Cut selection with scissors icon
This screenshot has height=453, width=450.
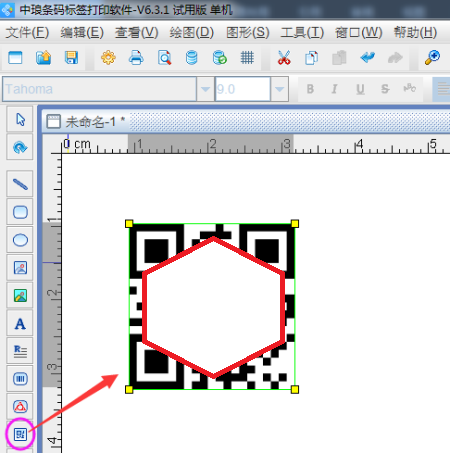[284, 58]
